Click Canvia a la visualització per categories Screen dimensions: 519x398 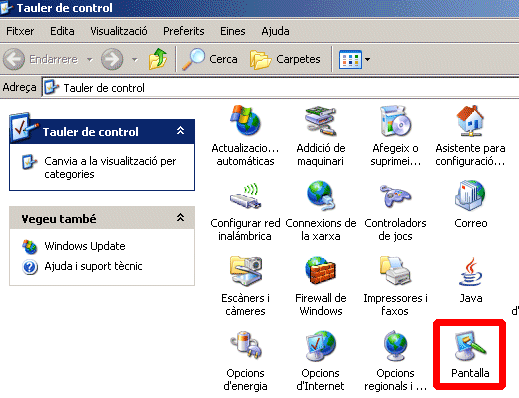(110, 168)
